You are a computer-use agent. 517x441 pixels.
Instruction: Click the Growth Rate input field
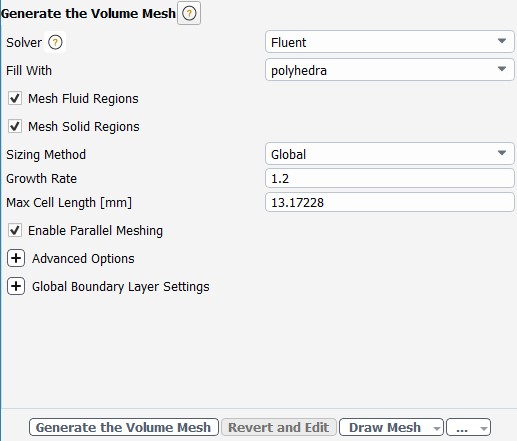click(x=390, y=178)
